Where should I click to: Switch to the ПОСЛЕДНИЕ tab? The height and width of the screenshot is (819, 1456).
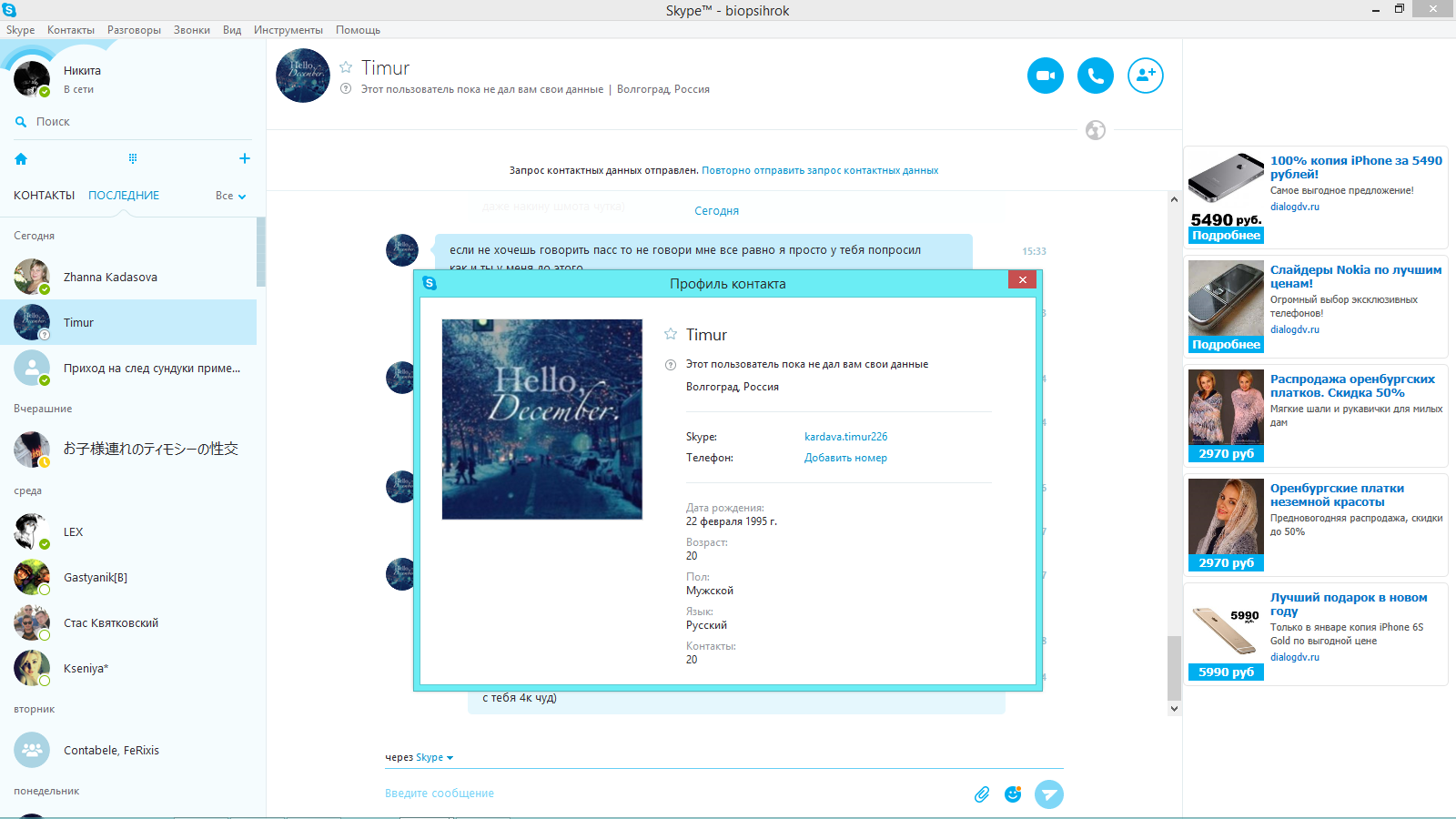click(x=124, y=196)
